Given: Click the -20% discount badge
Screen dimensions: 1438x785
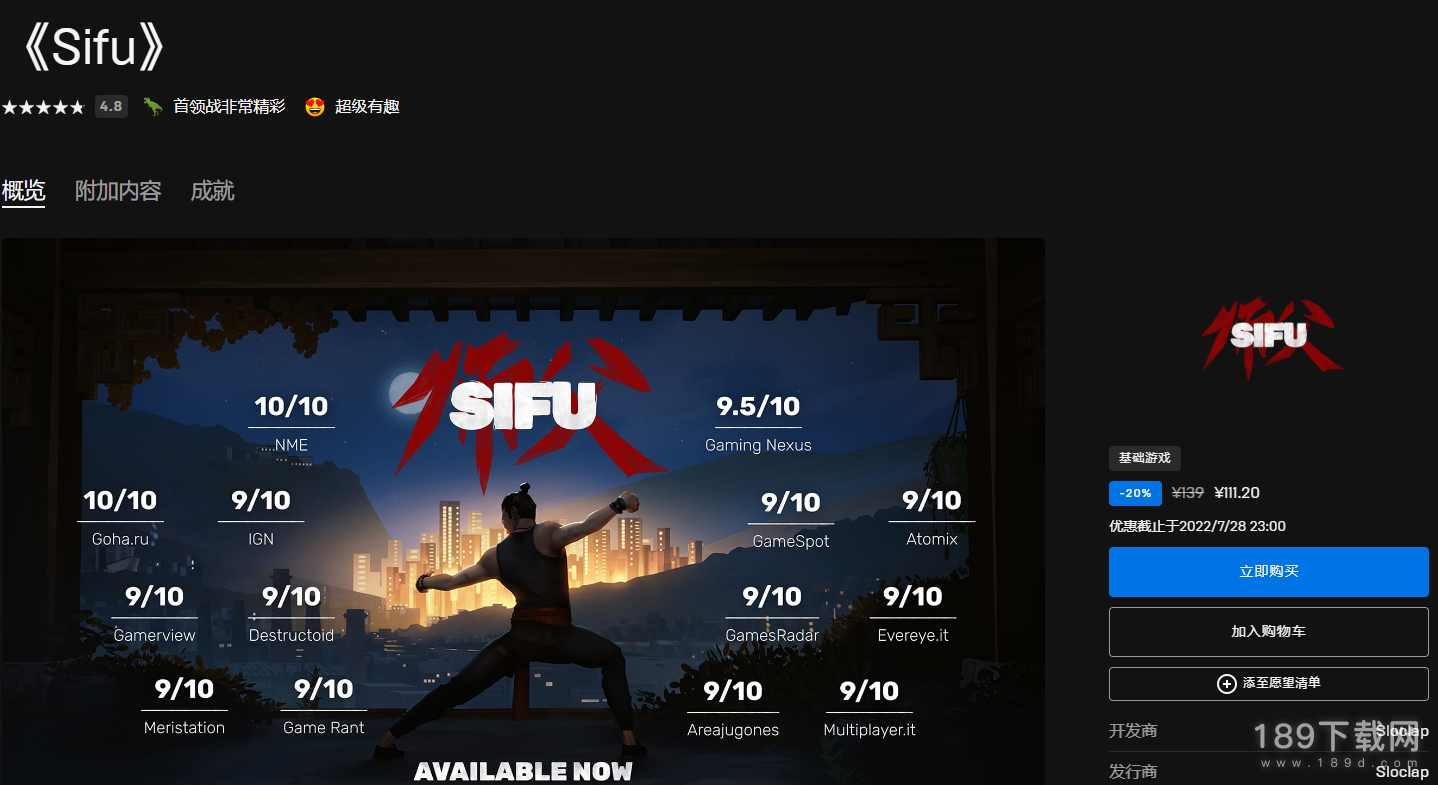Looking at the screenshot, I should 1135,493.
